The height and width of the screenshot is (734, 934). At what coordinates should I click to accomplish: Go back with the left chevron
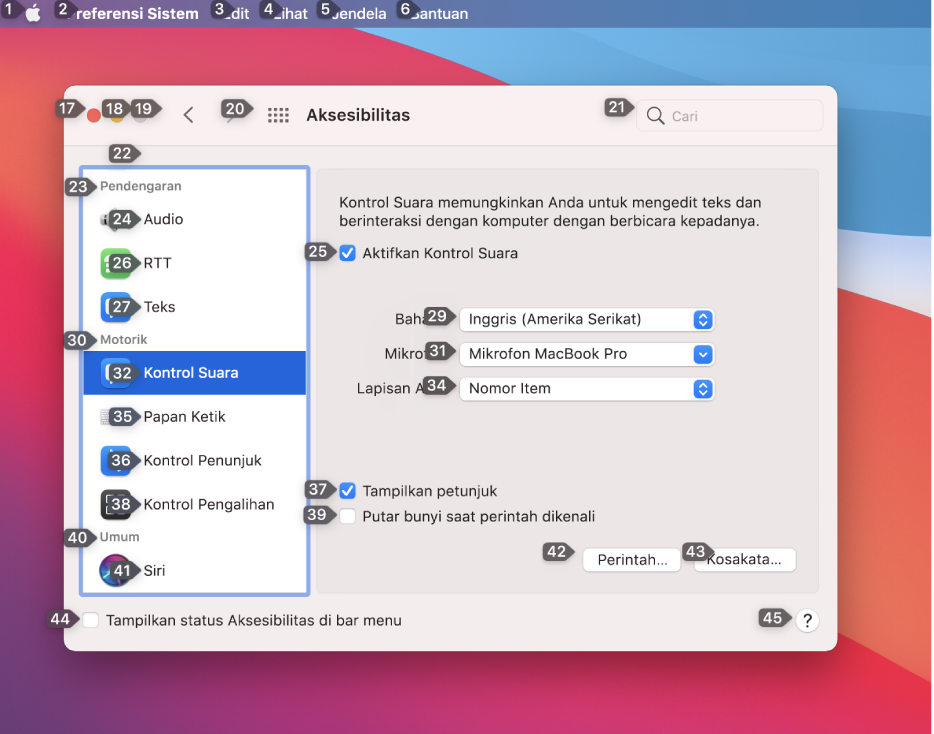pyautogui.click(x=188, y=115)
